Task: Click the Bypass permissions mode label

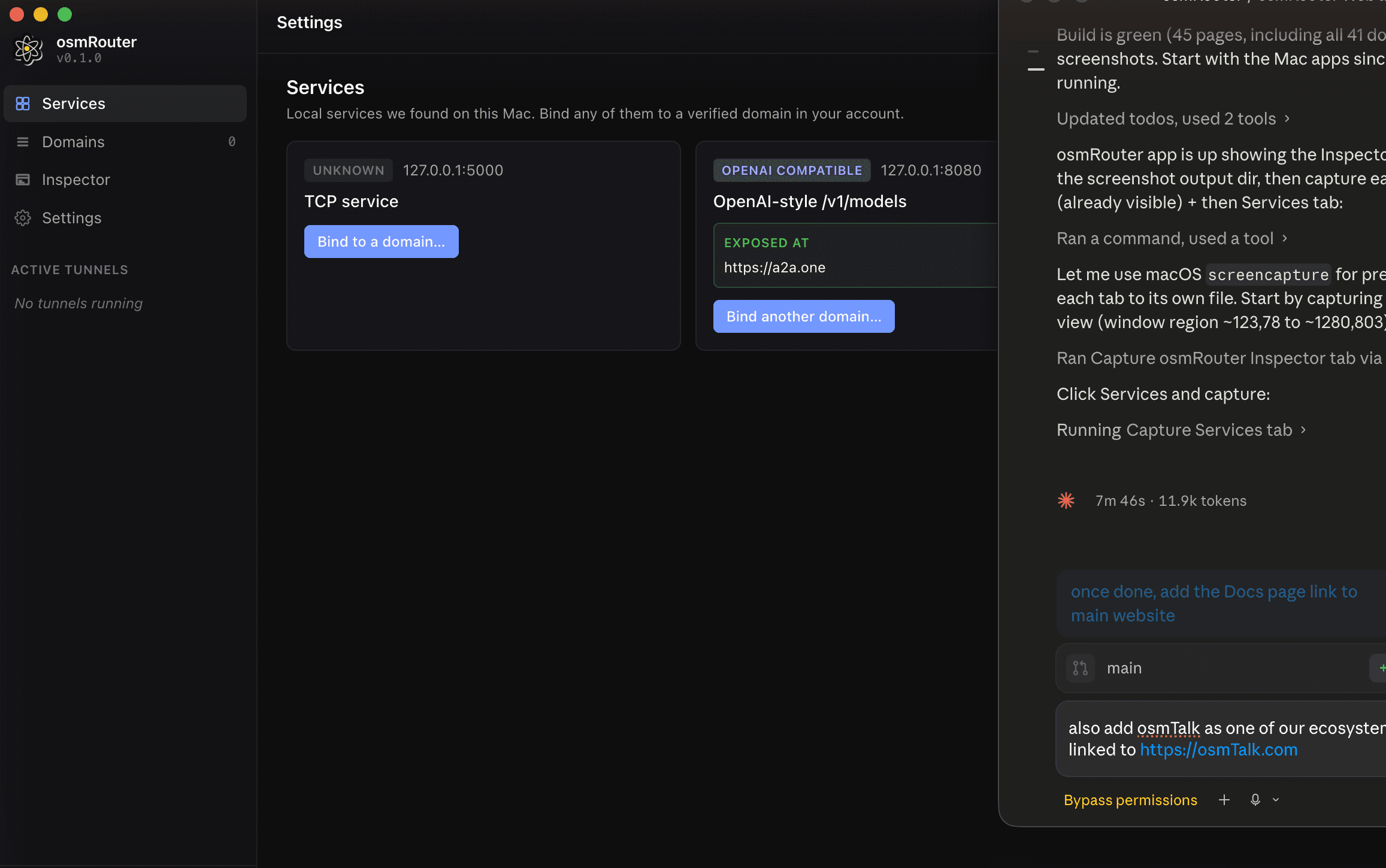Action: [1130, 800]
